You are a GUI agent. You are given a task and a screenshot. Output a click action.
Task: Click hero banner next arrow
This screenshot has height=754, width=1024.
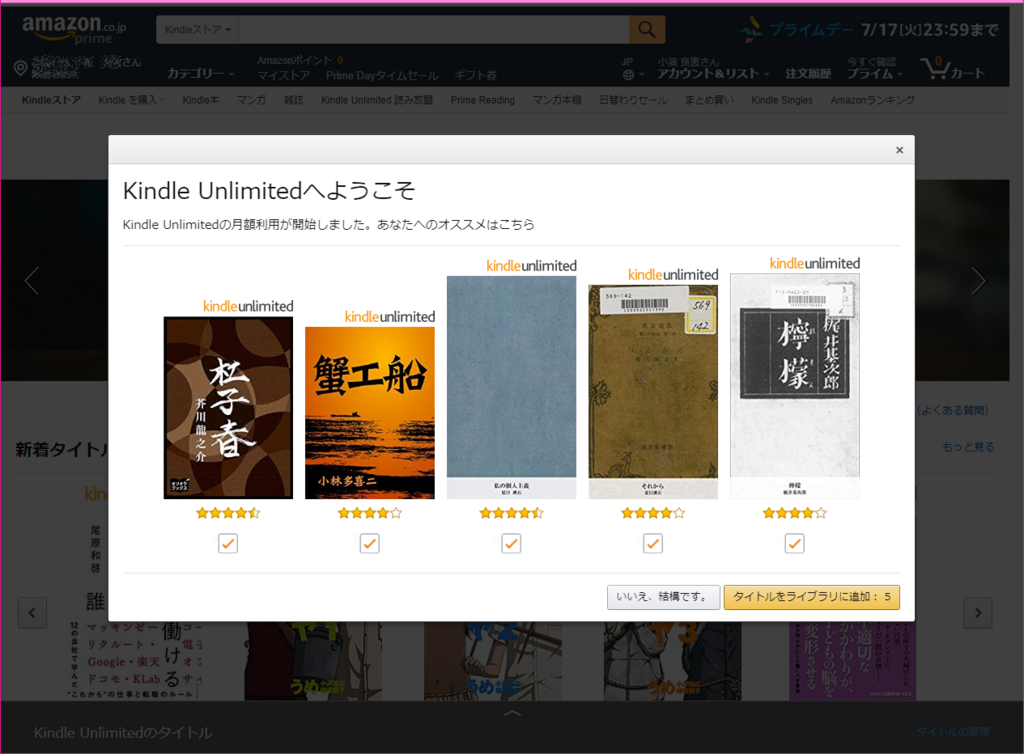(x=978, y=281)
